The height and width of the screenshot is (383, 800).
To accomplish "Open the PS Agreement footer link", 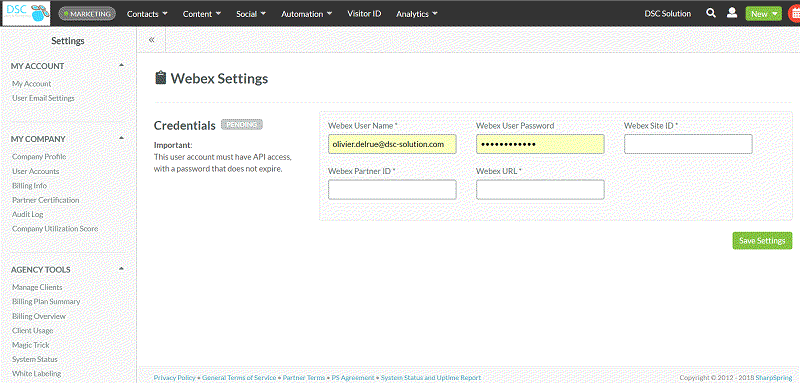I will [353, 378].
